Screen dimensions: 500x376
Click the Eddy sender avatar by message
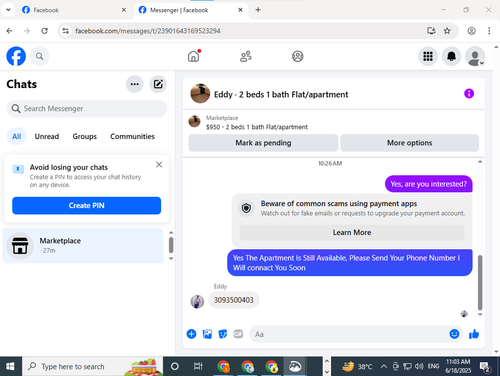coord(197,301)
